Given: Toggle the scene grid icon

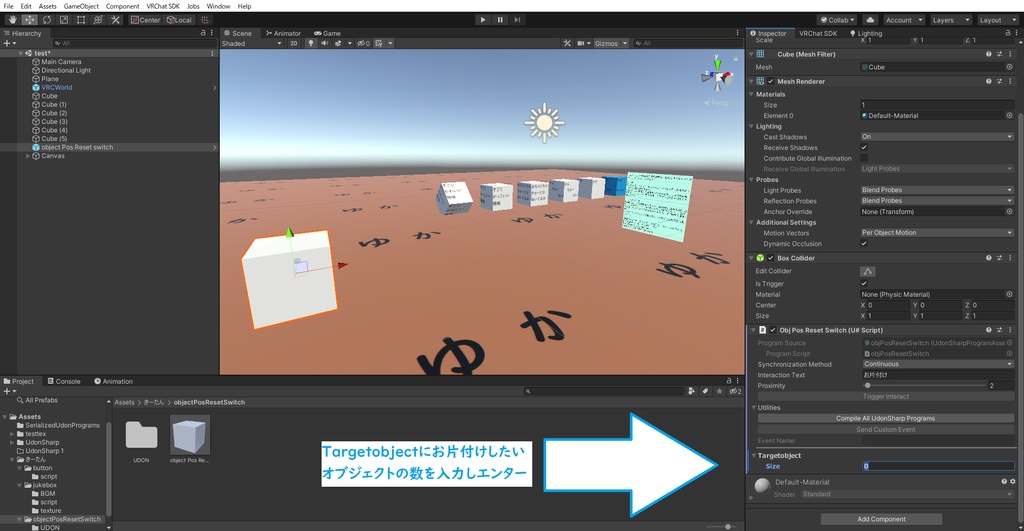Looking at the screenshot, I should 378,43.
